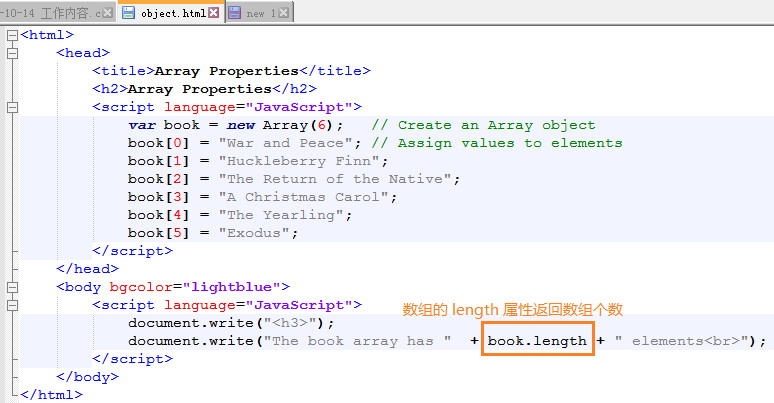Switch to the new 1 tab
The height and width of the screenshot is (403, 774).
260,13
